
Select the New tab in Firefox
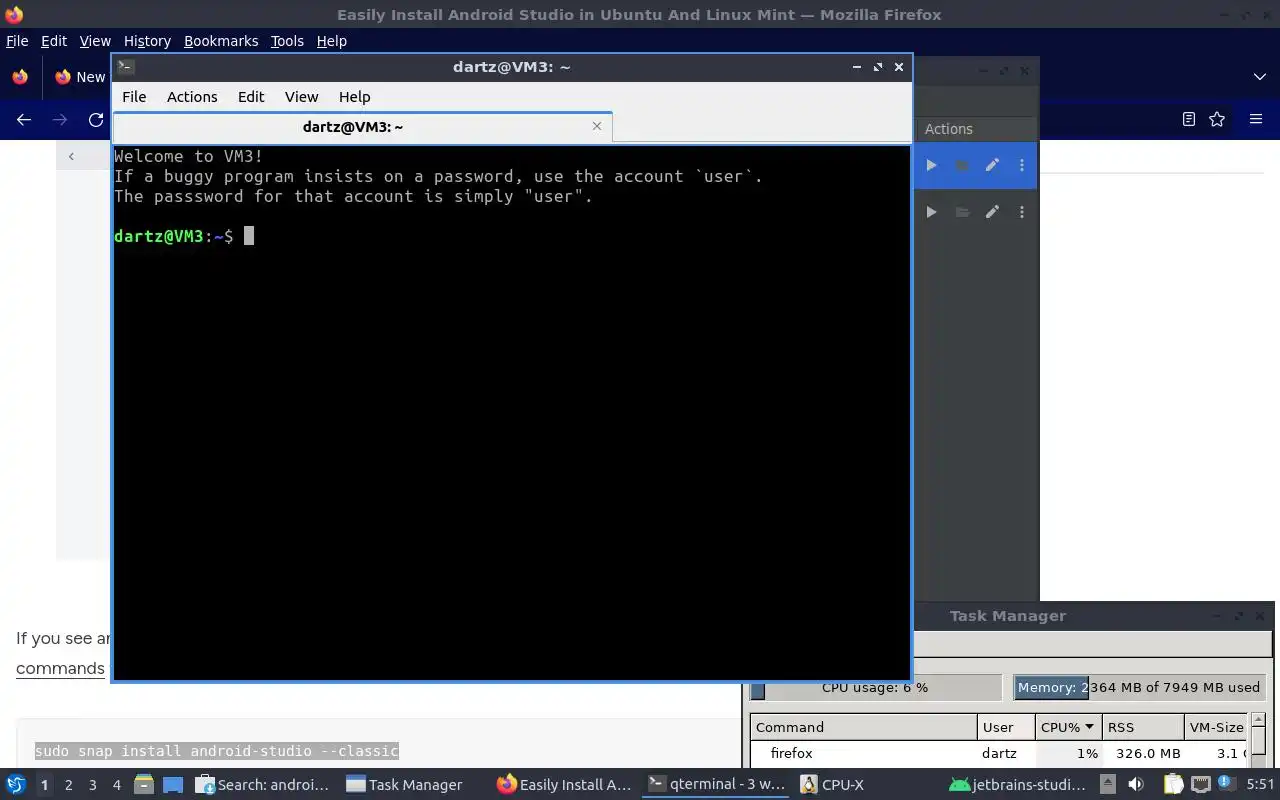[x=80, y=77]
